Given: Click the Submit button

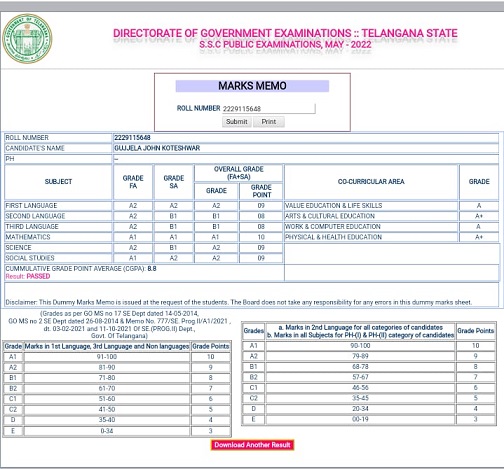Looking at the screenshot, I should tap(237, 122).
